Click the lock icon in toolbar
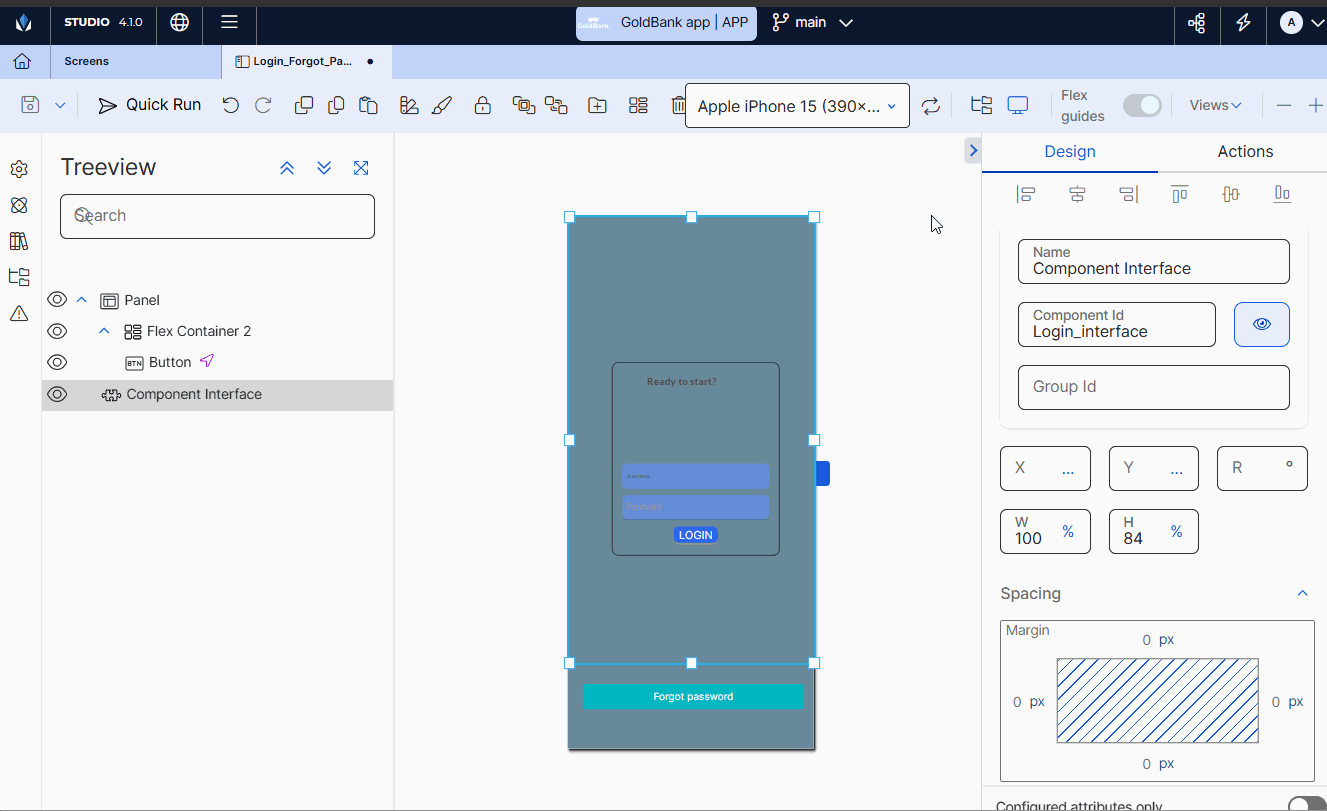This screenshot has width=1327, height=811. (x=483, y=106)
